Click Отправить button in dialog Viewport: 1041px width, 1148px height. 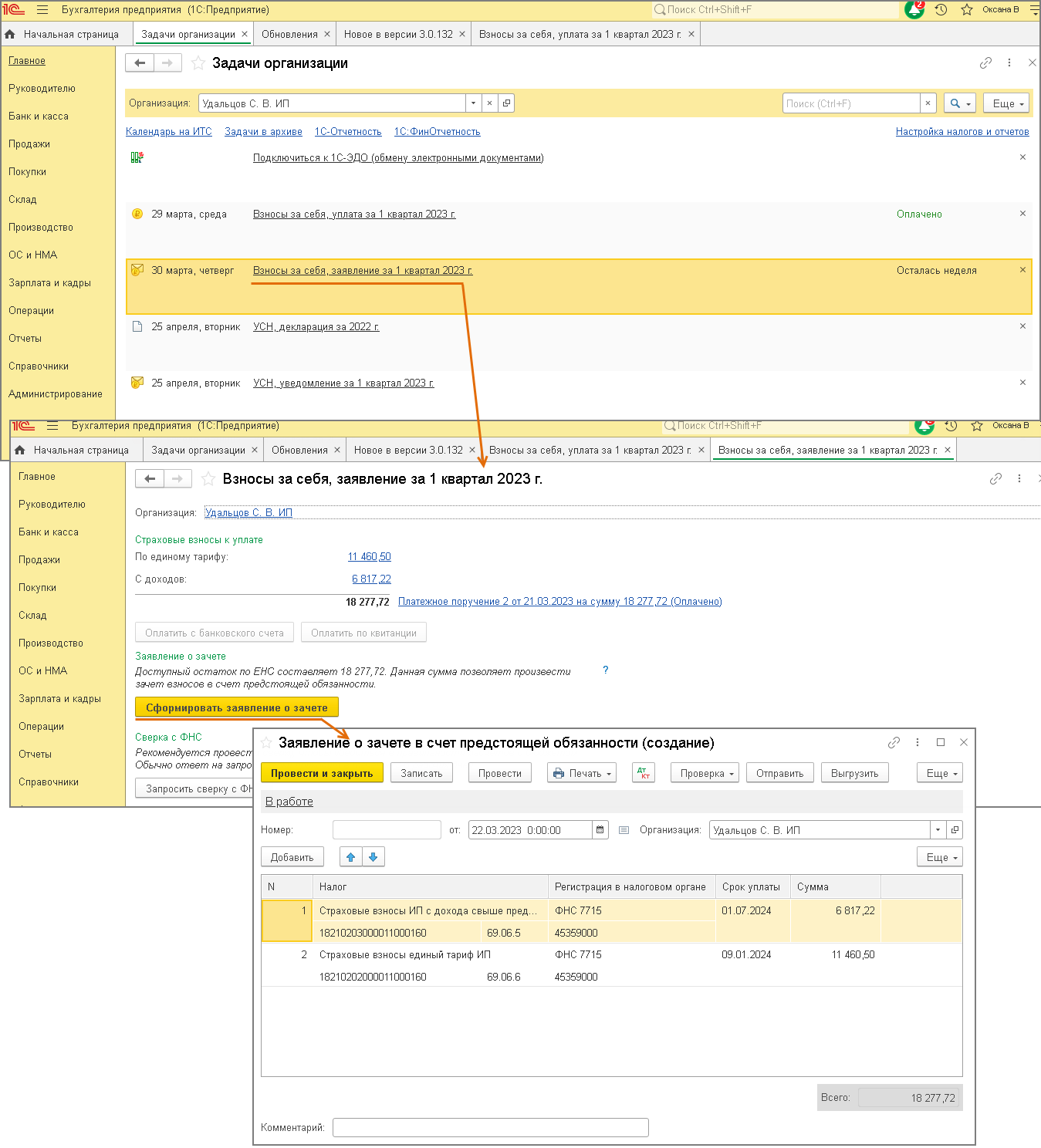tap(779, 773)
